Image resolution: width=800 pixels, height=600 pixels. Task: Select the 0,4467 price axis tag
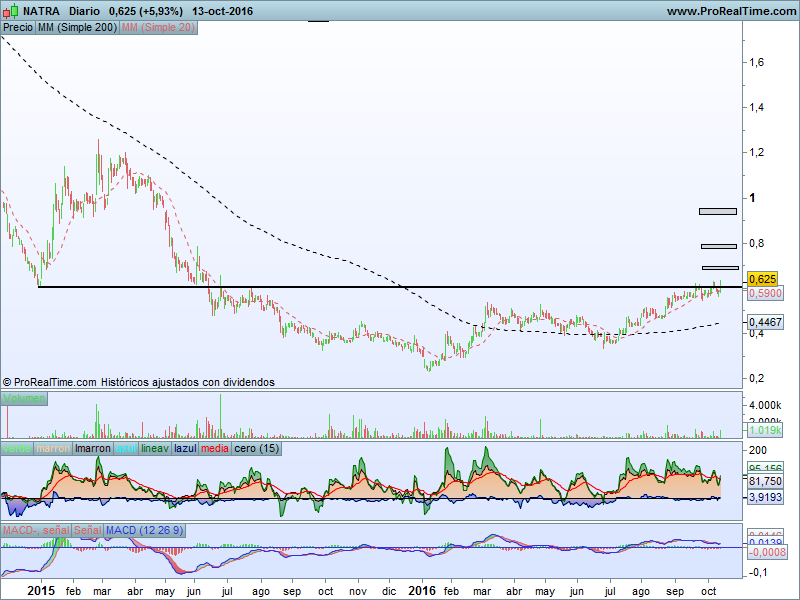click(x=765, y=322)
